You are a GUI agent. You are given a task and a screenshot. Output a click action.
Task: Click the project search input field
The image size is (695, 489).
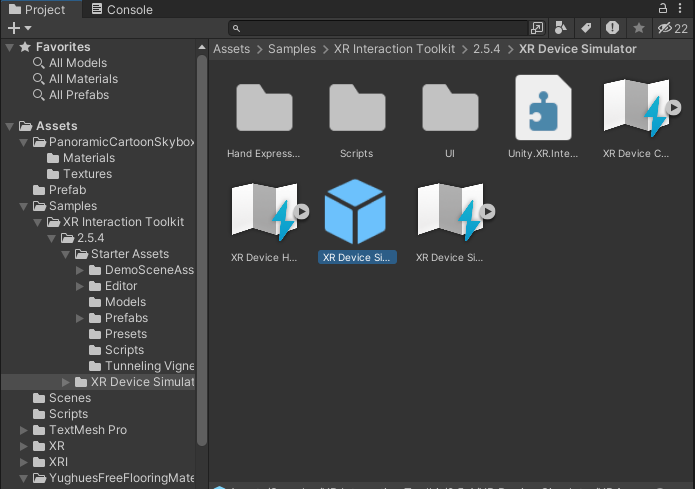point(379,28)
